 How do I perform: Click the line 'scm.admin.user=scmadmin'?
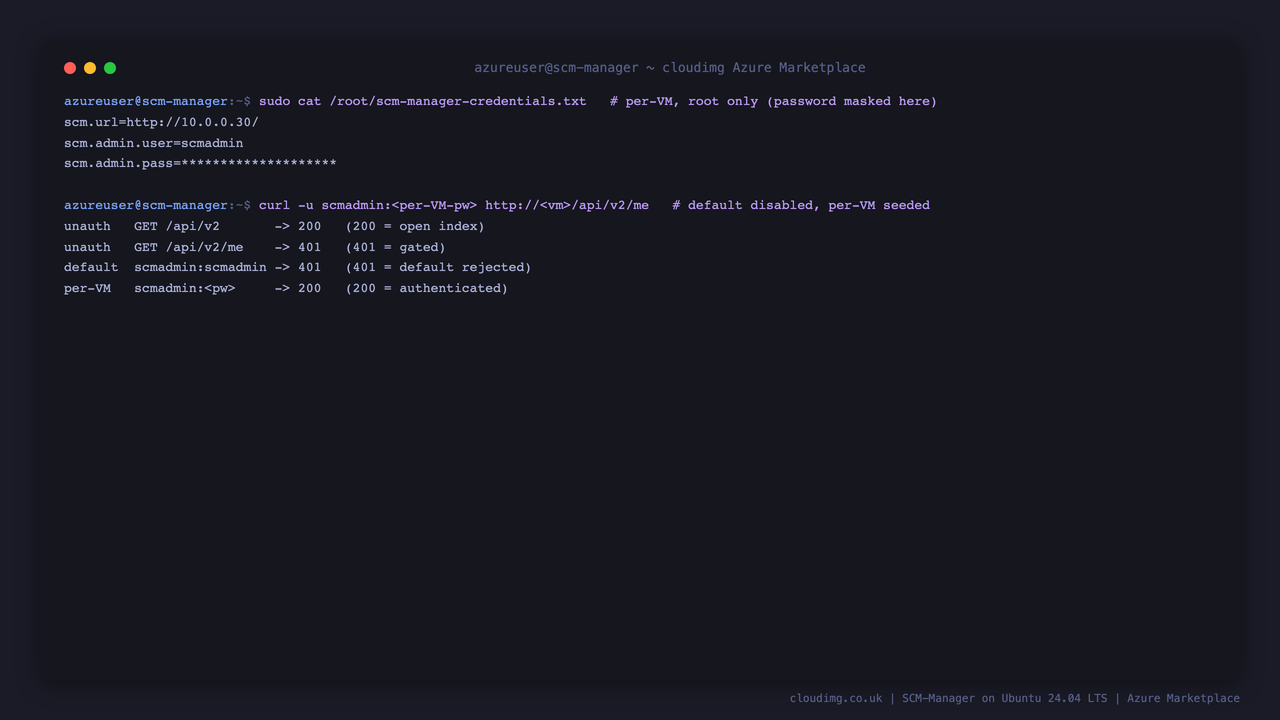coord(153,143)
